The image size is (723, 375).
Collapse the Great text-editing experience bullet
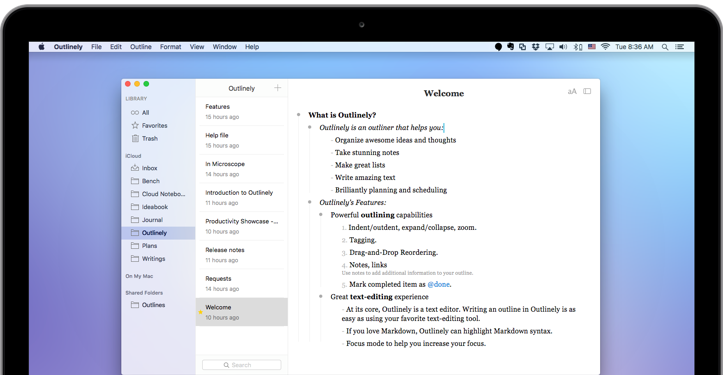point(321,297)
